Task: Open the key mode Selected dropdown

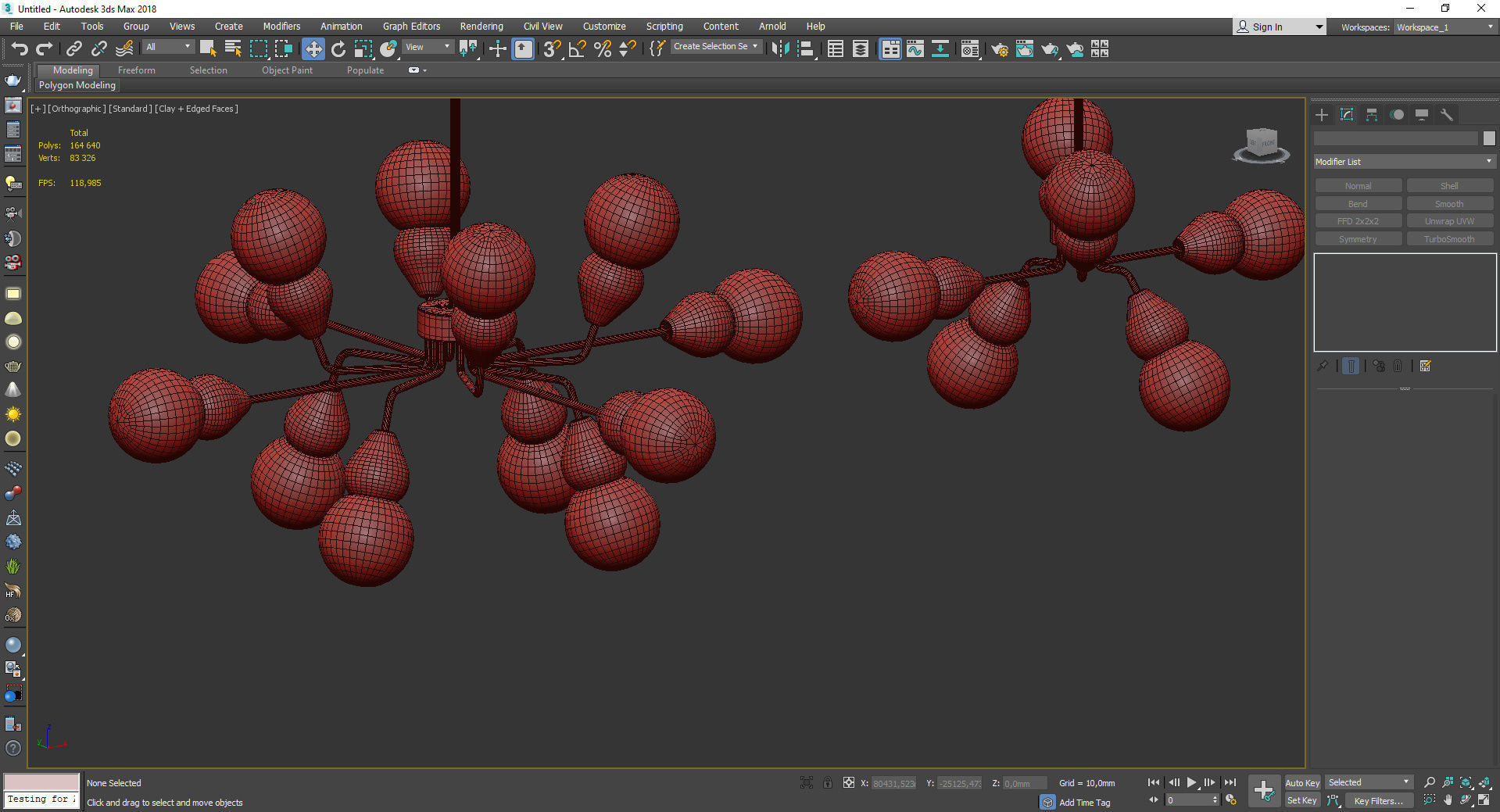Action: pyautogui.click(x=1369, y=782)
